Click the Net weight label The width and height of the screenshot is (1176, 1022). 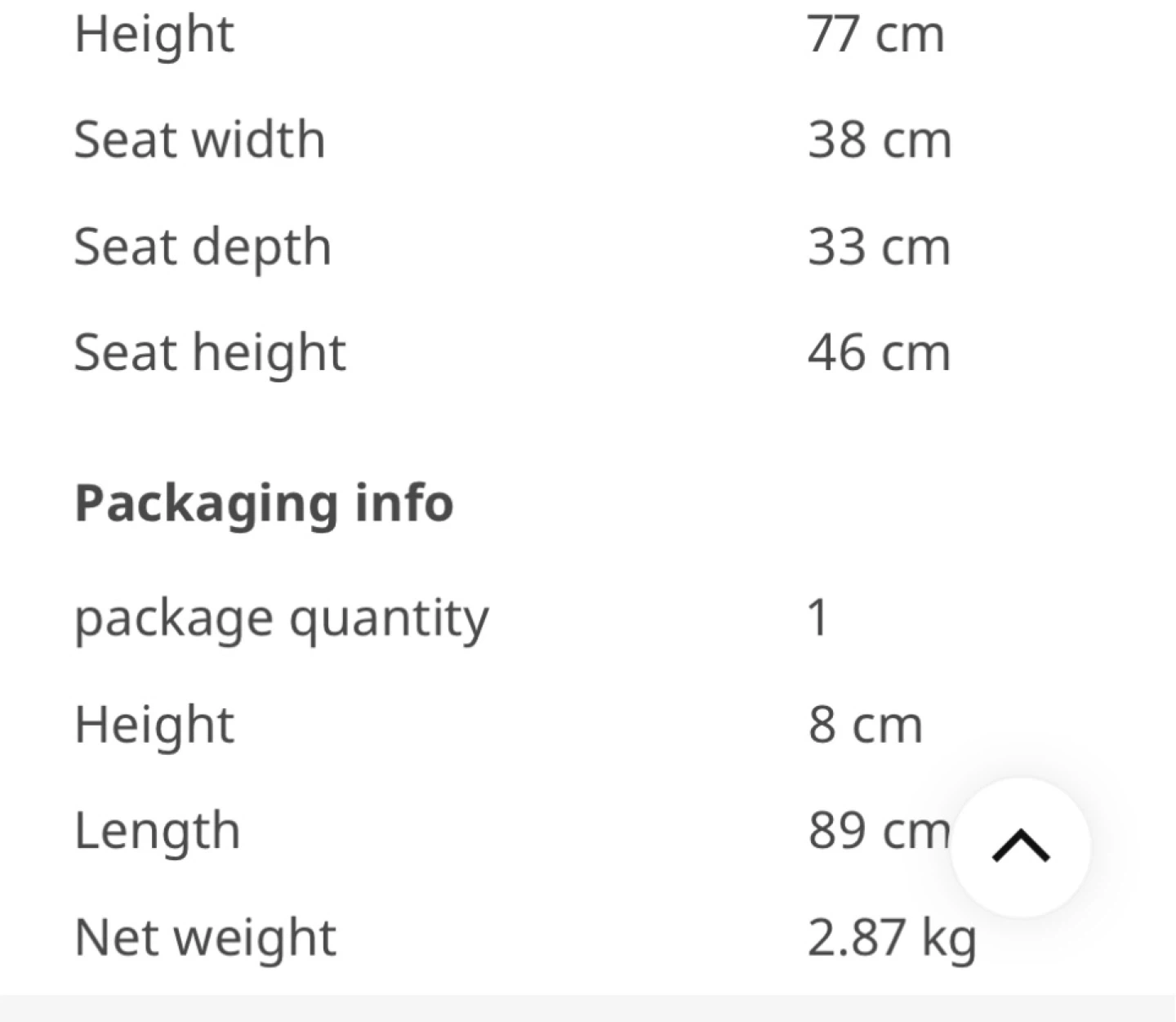[x=205, y=937]
